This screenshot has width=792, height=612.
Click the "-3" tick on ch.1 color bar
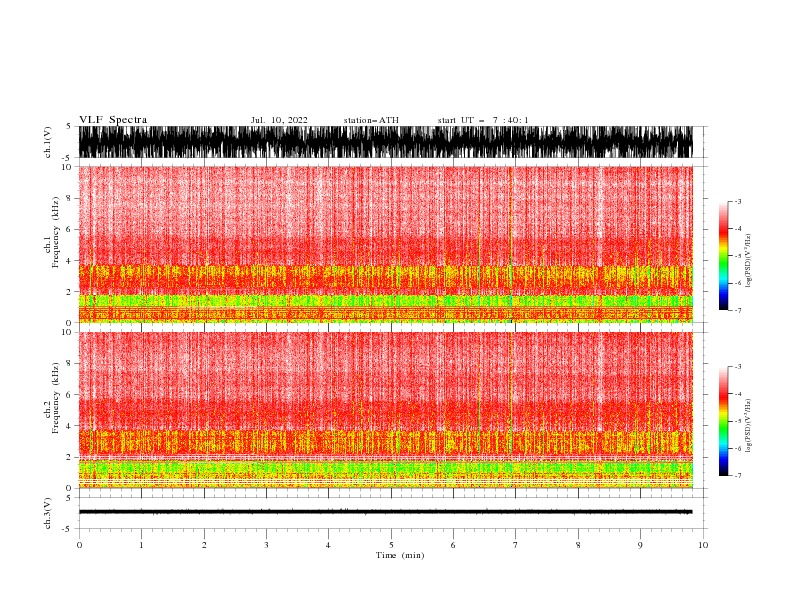[738, 201]
